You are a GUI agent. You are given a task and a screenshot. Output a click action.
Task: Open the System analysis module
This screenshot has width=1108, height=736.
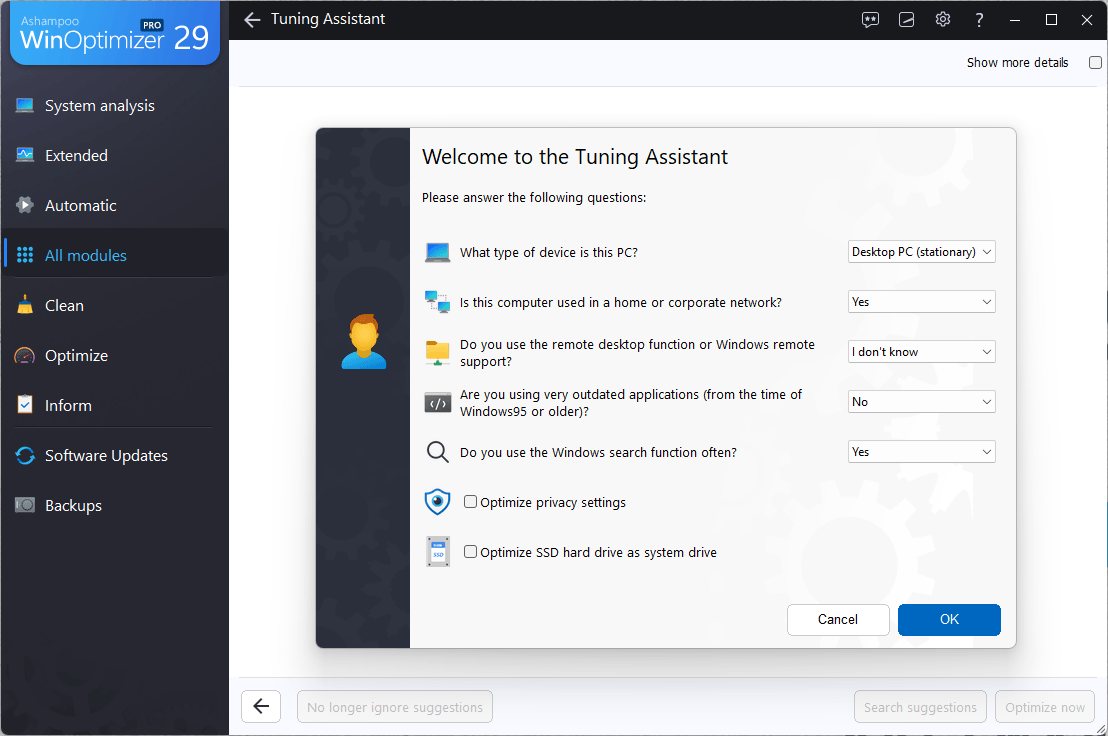99,105
